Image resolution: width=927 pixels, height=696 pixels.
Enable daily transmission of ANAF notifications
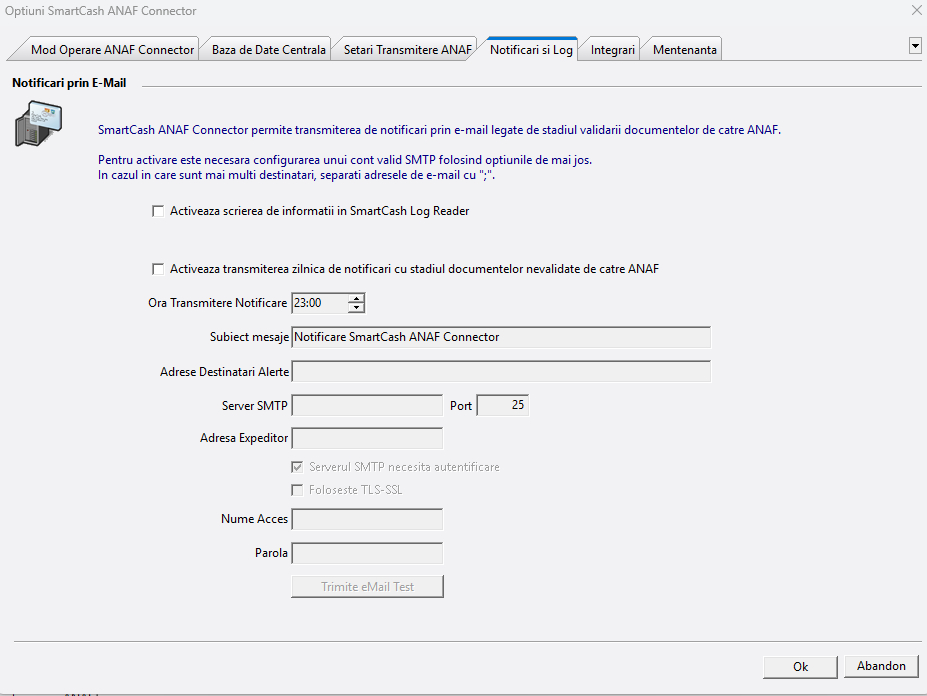point(158,269)
